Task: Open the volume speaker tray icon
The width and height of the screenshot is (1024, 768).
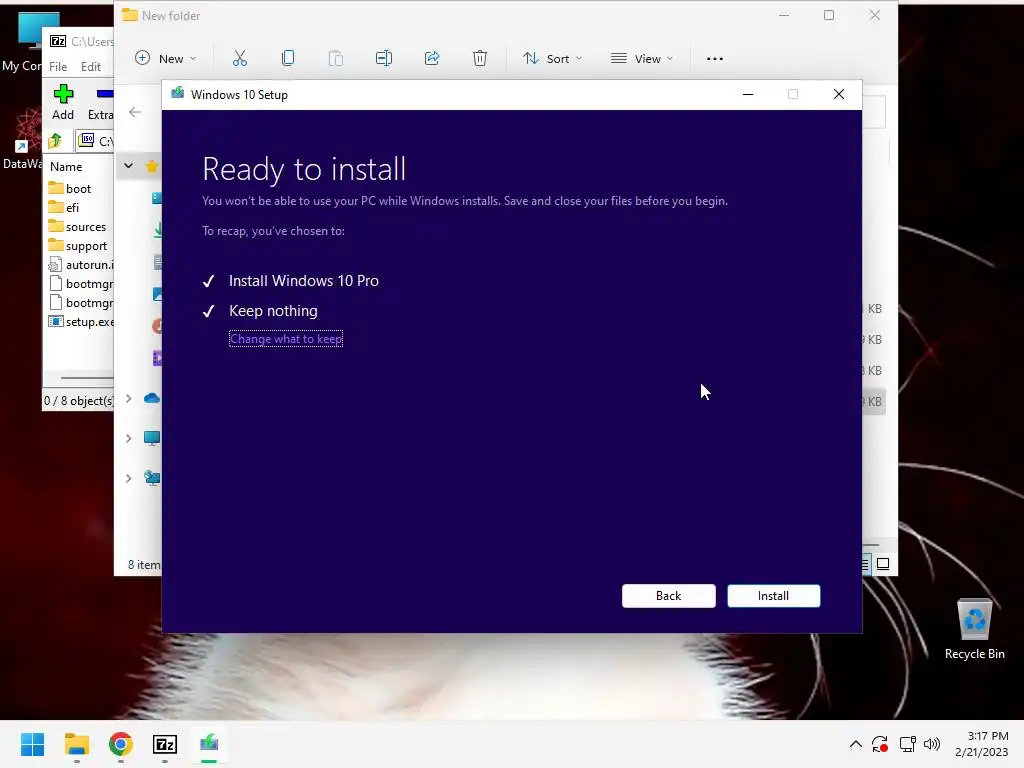Action: [932, 744]
